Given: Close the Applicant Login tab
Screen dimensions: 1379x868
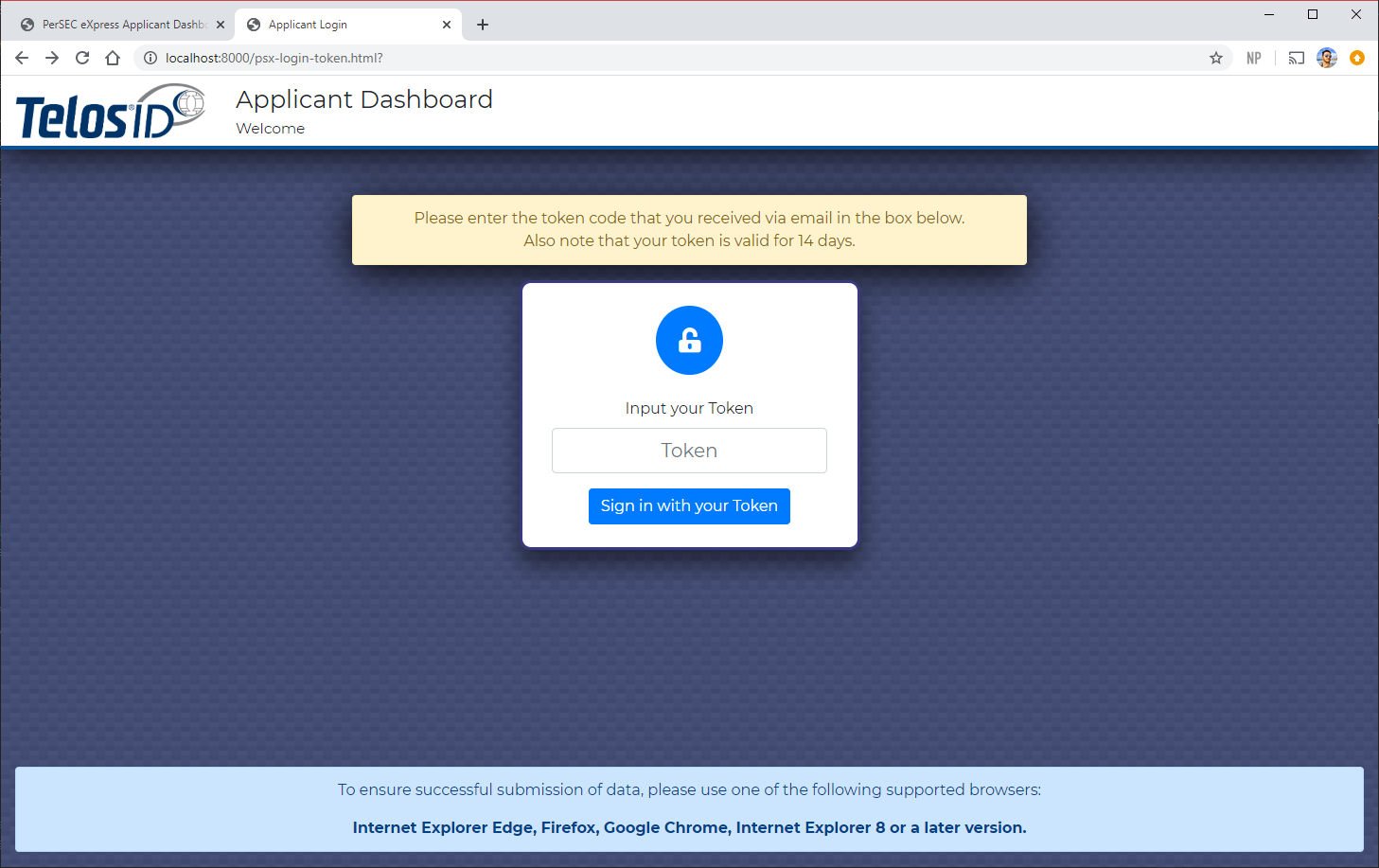Looking at the screenshot, I should click(447, 25).
